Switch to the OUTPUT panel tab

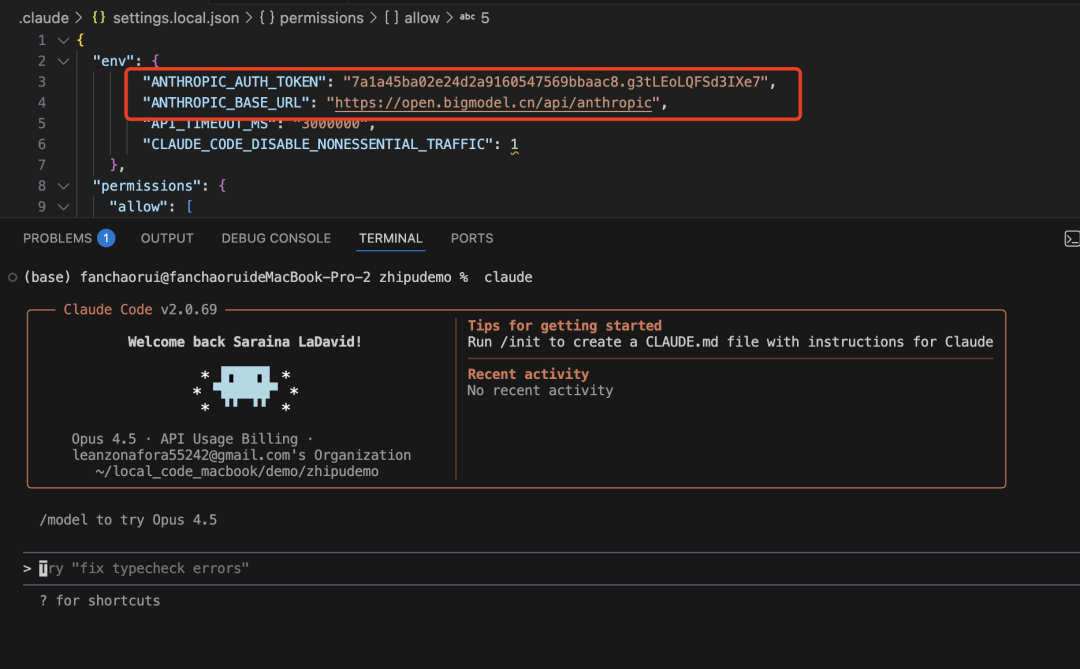click(x=167, y=238)
